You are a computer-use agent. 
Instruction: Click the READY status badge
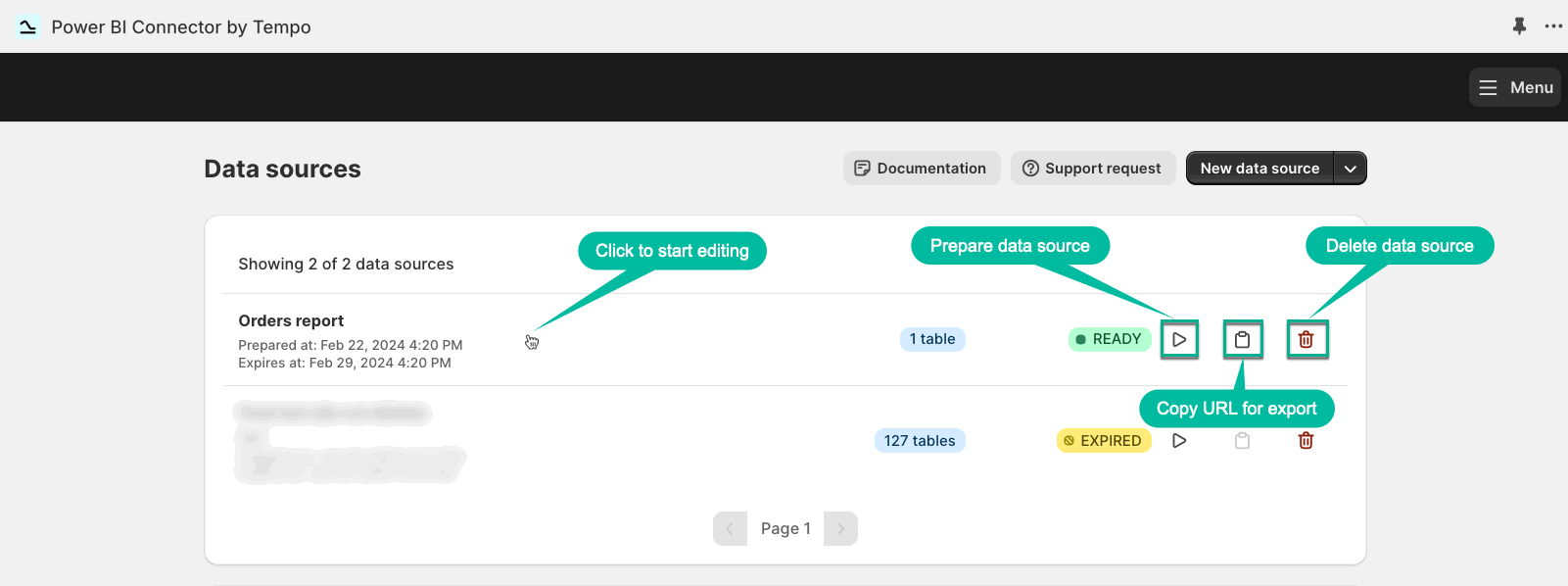[1109, 339]
